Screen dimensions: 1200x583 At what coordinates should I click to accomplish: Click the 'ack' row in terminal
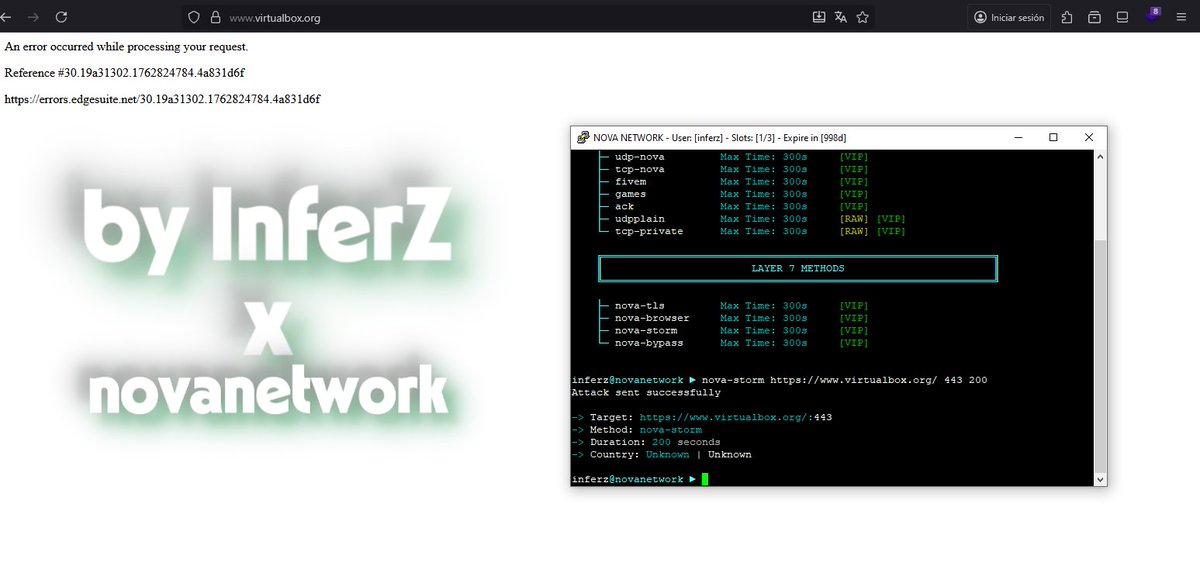coord(733,206)
